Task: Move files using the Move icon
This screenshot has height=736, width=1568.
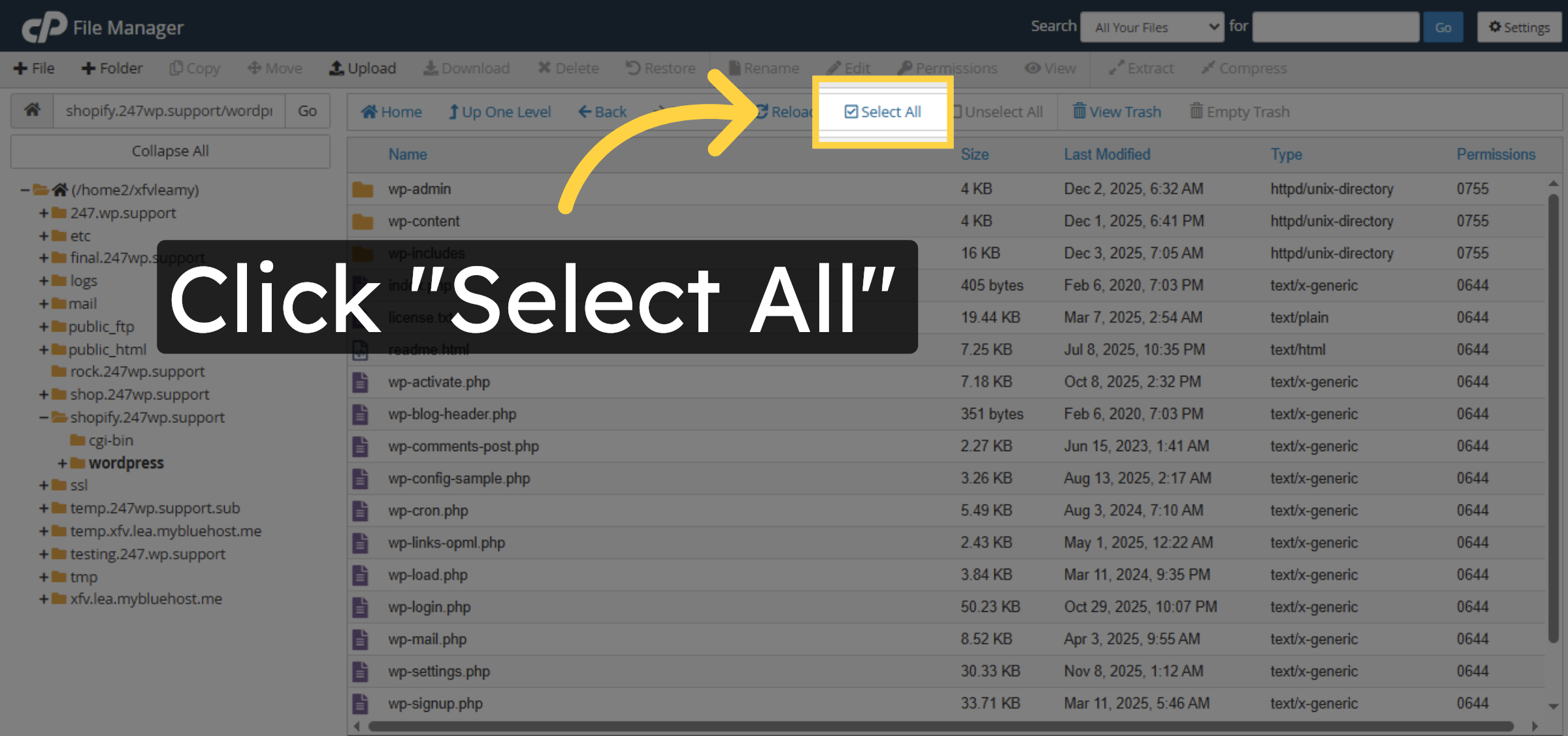Action: [x=274, y=68]
